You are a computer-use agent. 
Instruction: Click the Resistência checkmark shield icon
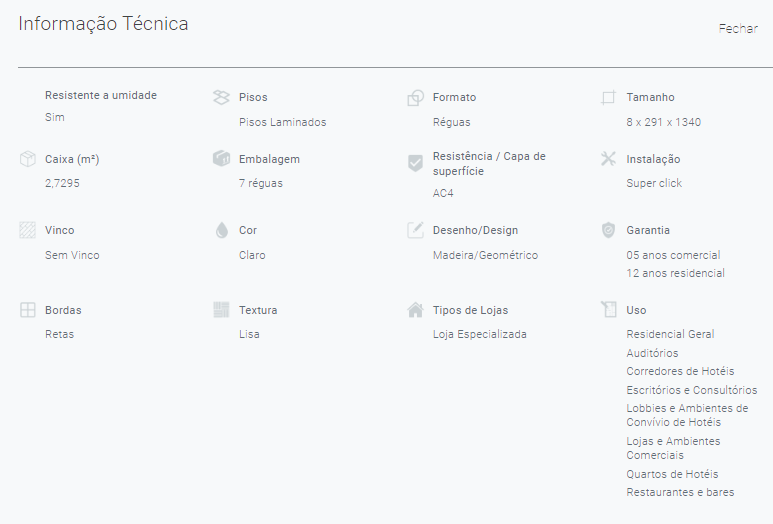pyautogui.click(x=416, y=163)
